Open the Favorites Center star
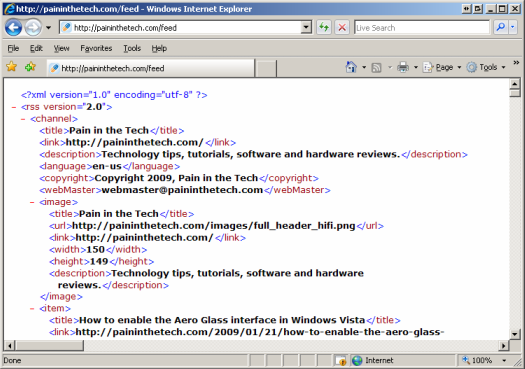The image size is (525, 369). (x=11, y=67)
